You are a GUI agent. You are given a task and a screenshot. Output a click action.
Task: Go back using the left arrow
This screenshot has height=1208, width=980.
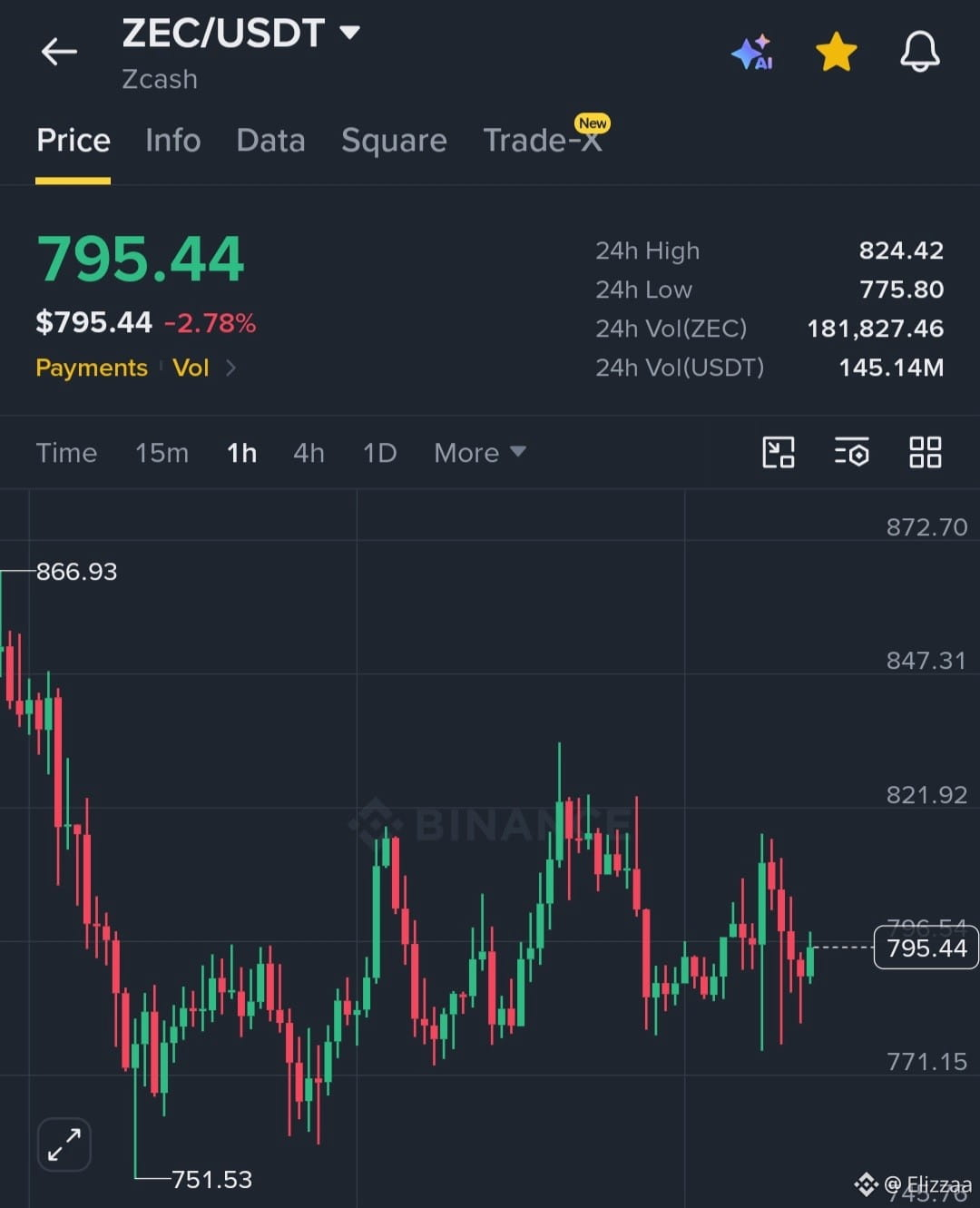pyautogui.click(x=59, y=52)
